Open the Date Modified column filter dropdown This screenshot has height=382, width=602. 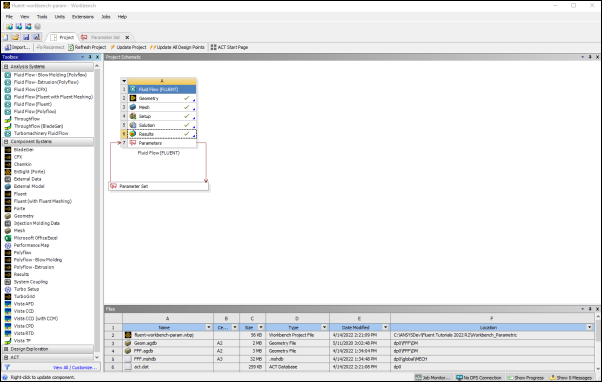coord(385,327)
